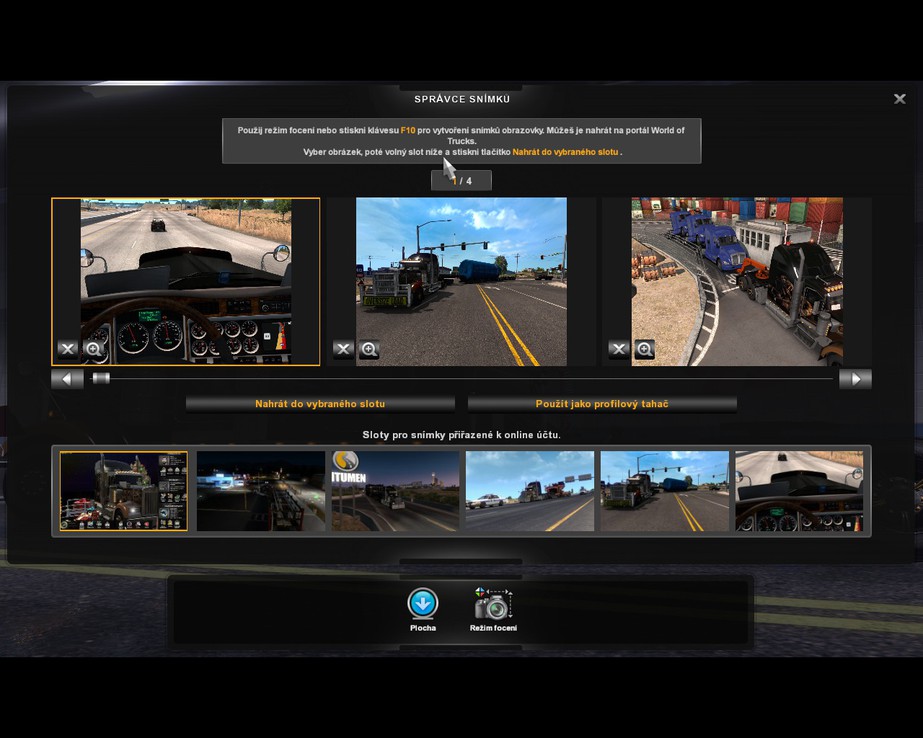The width and height of the screenshot is (923, 738).
Task: Pick the Bitumen sign slot thumbnail
Action: [x=395, y=491]
